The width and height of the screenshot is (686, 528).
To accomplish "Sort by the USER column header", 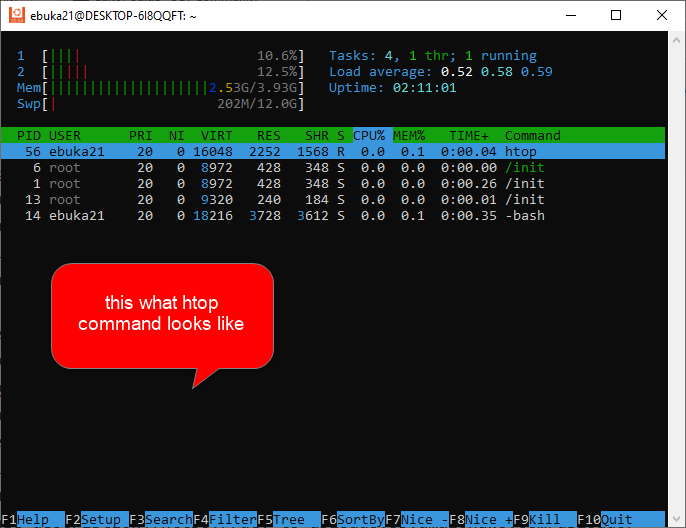I will coord(65,135).
